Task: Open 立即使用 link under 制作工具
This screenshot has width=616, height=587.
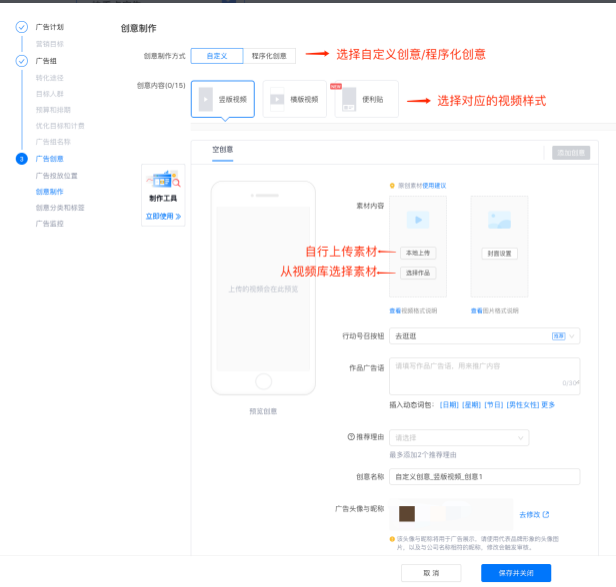Action: pos(163,216)
